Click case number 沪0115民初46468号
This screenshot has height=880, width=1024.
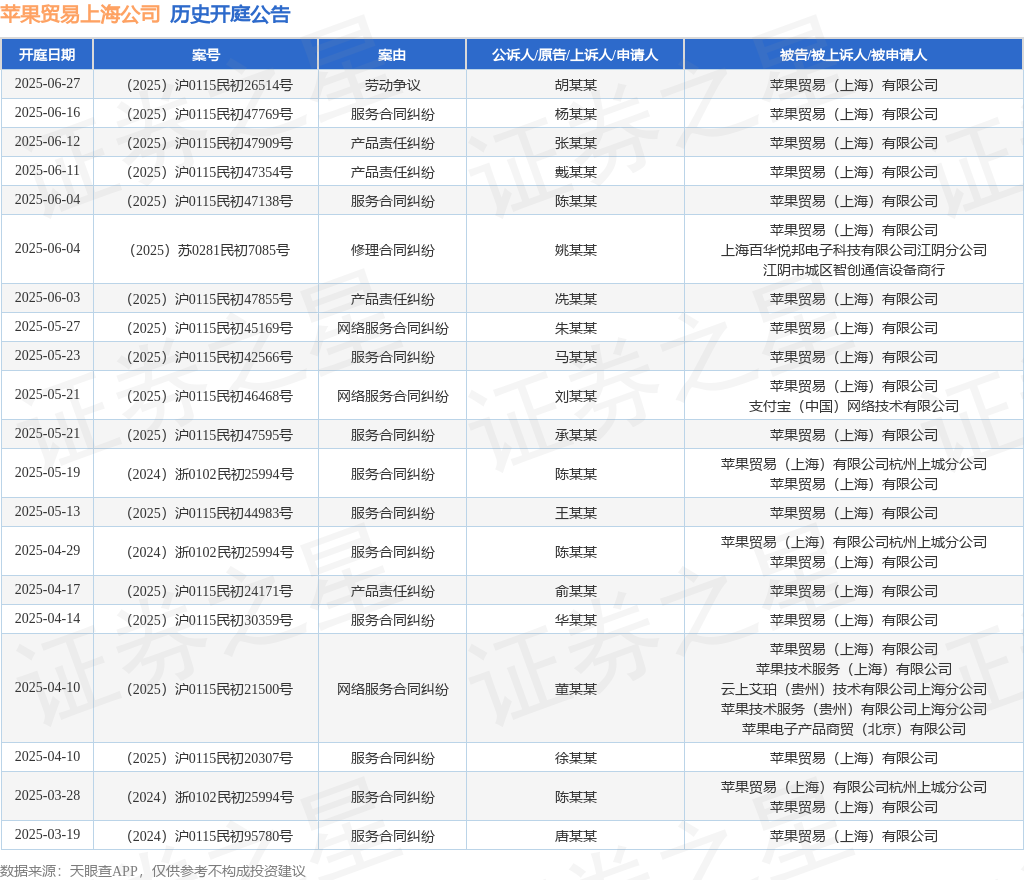[x=234, y=396]
